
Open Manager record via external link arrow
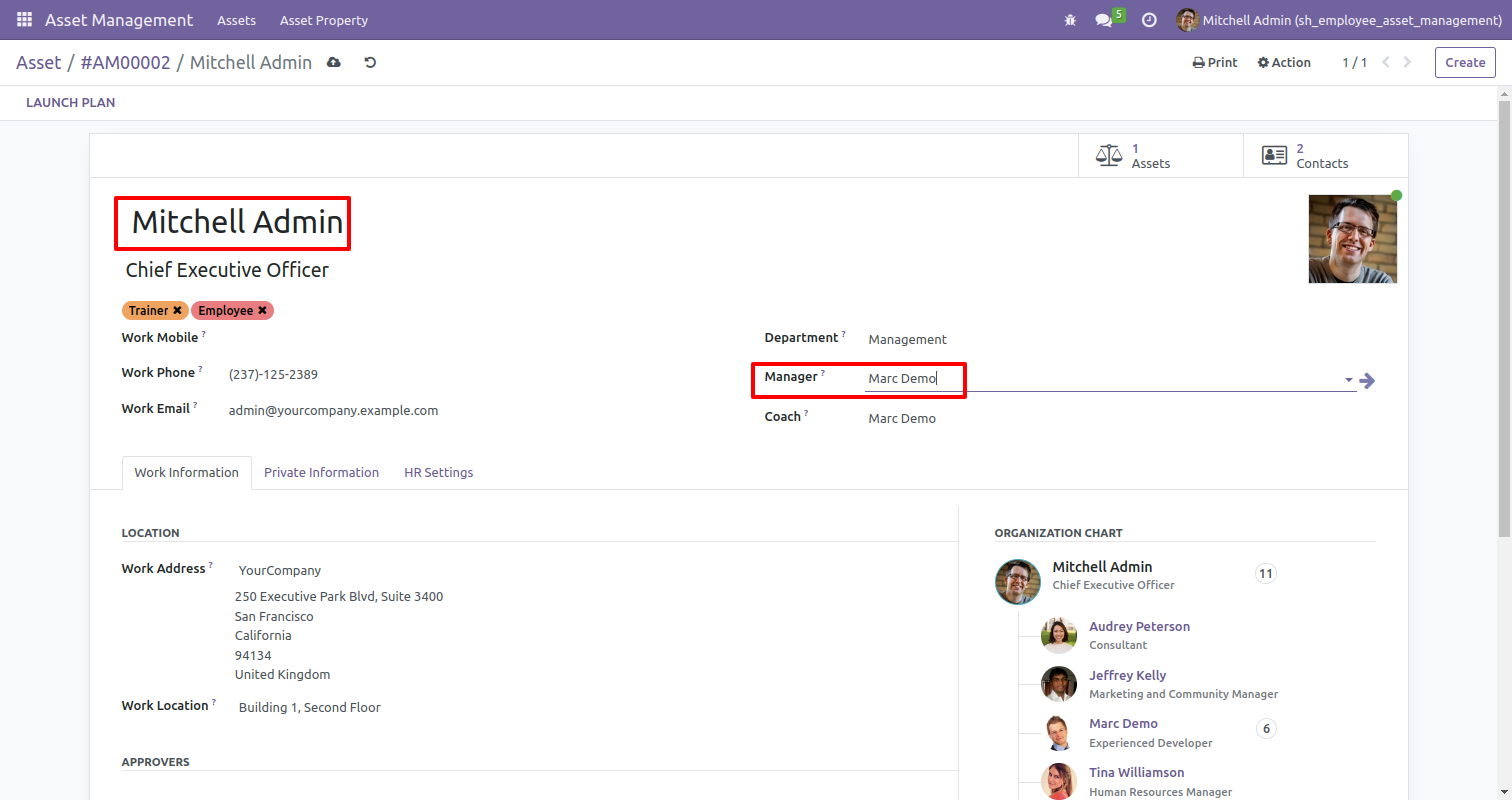tap(1367, 381)
